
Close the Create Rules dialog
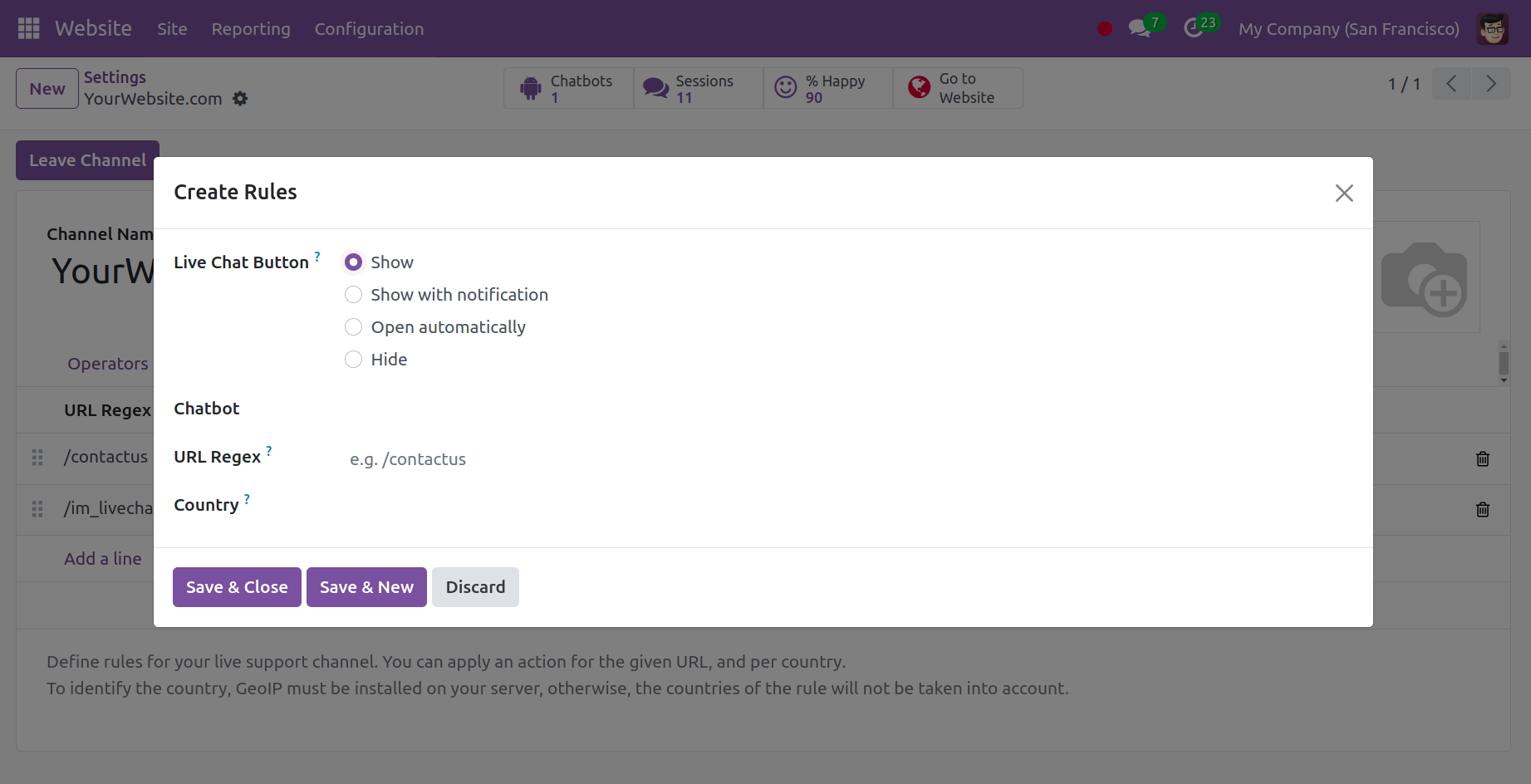tap(1343, 193)
